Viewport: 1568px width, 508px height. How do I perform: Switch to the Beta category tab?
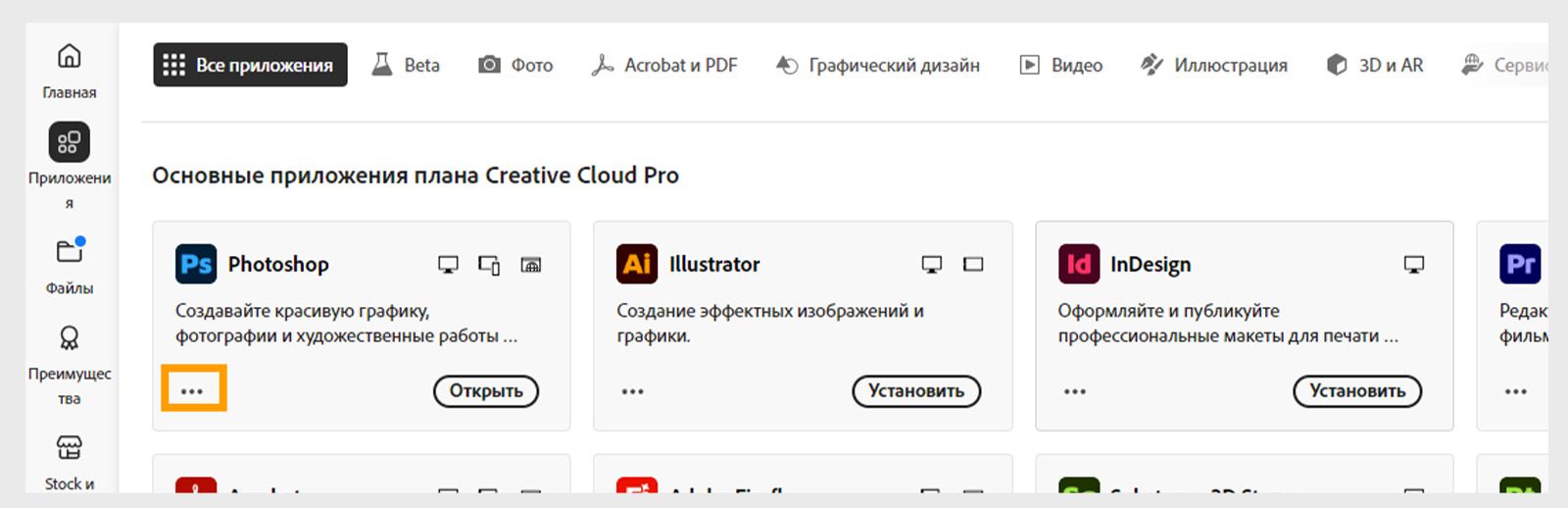coord(406,65)
